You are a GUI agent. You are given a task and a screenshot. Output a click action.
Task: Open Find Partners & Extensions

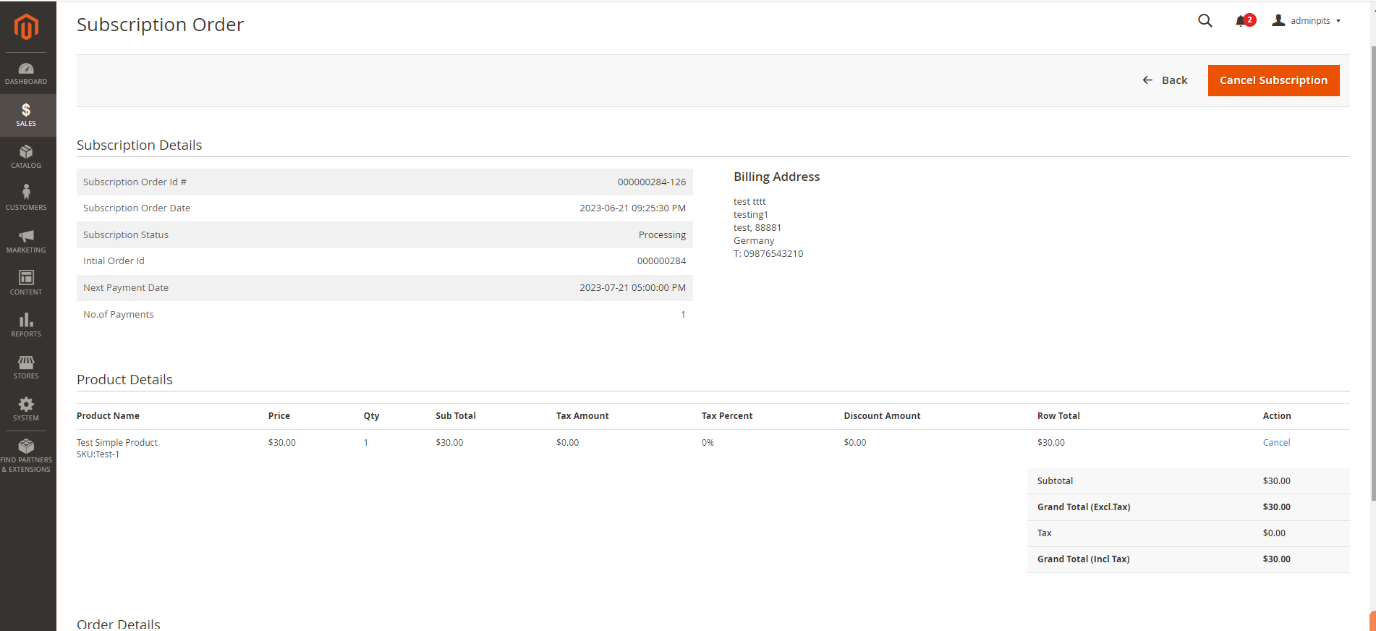(26, 455)
